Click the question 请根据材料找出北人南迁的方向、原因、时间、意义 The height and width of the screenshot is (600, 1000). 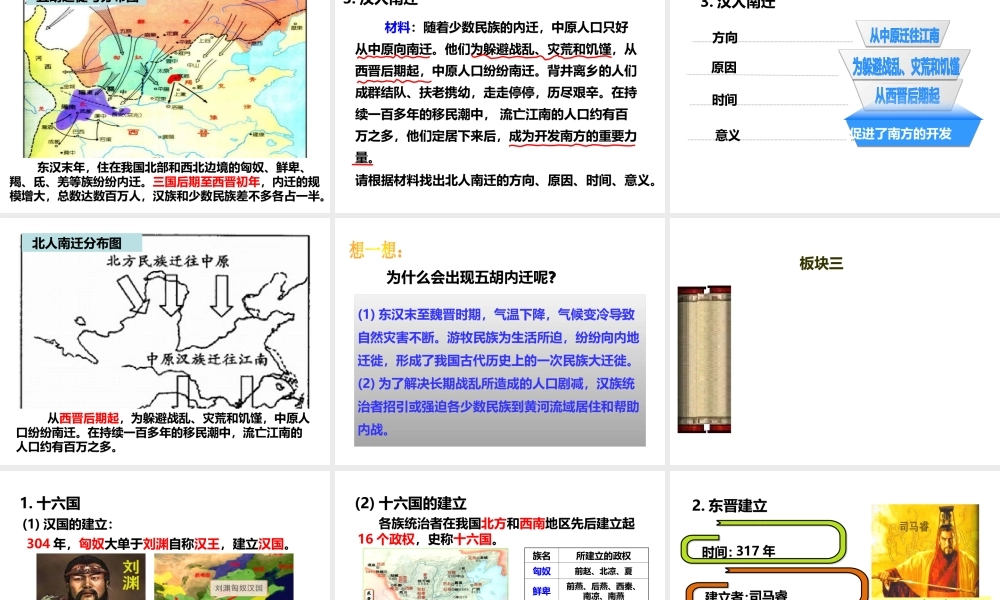point(506,180)
